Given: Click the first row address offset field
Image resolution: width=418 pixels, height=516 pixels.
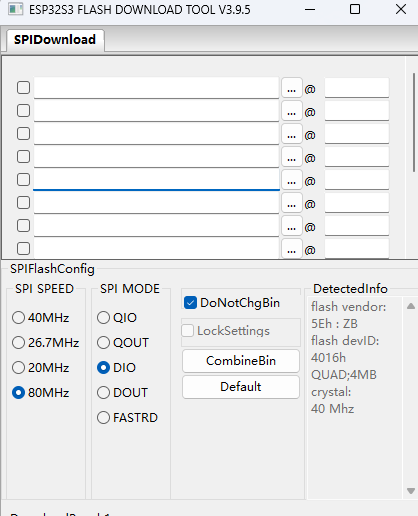Looking at the screenshot, I should click(357, 88).
